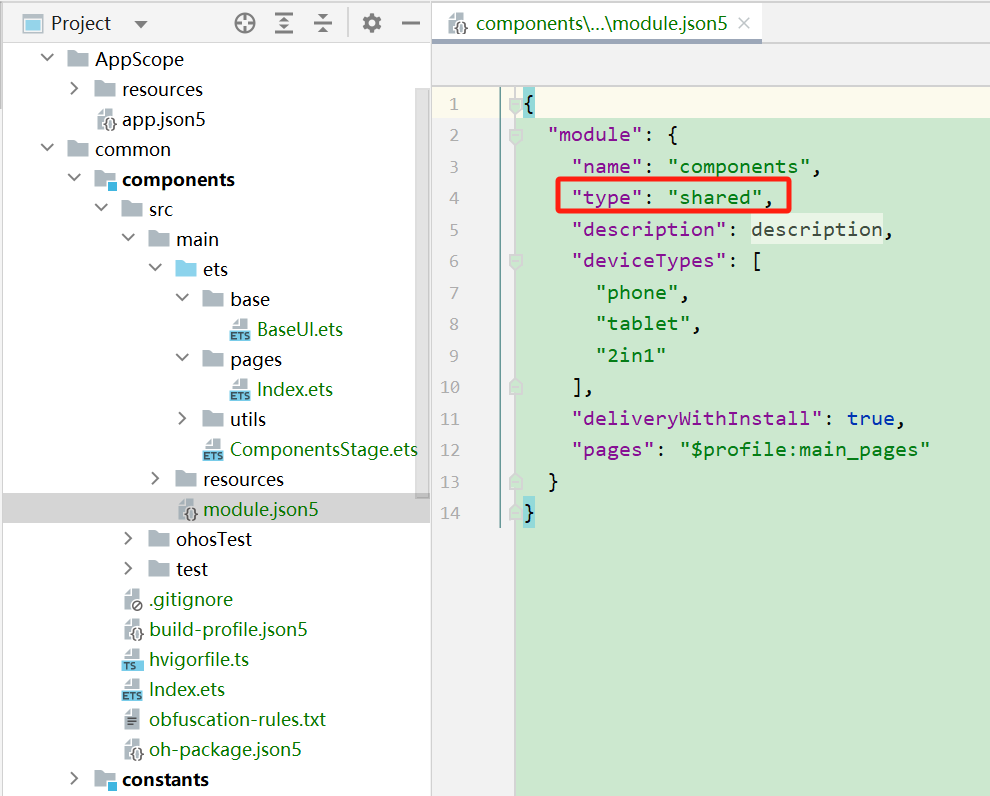Open the Project view dropdown arrow
The width and height of the screenshot is (990, 796).
point(140,25)
